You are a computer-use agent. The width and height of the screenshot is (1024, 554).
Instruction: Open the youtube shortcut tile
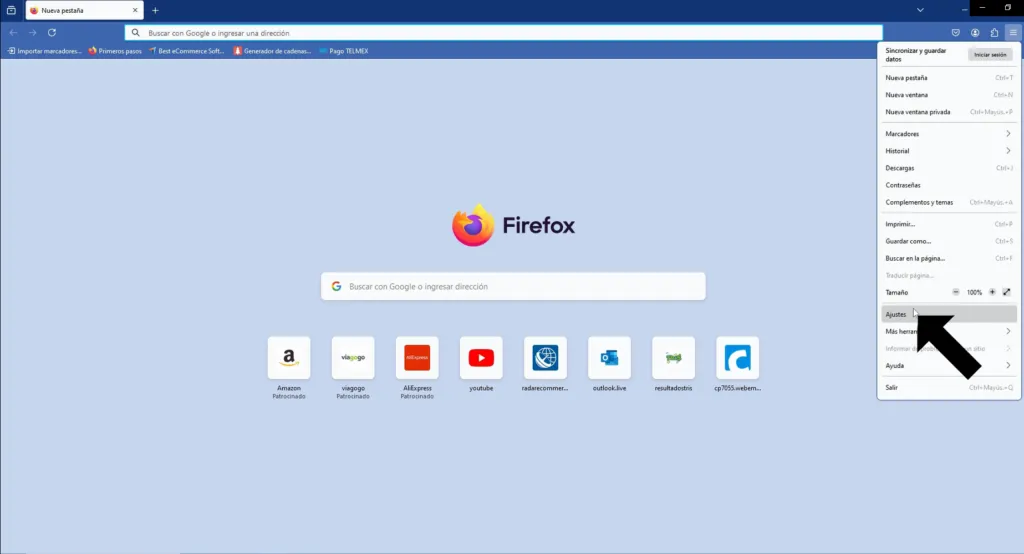tap(481, 358)
